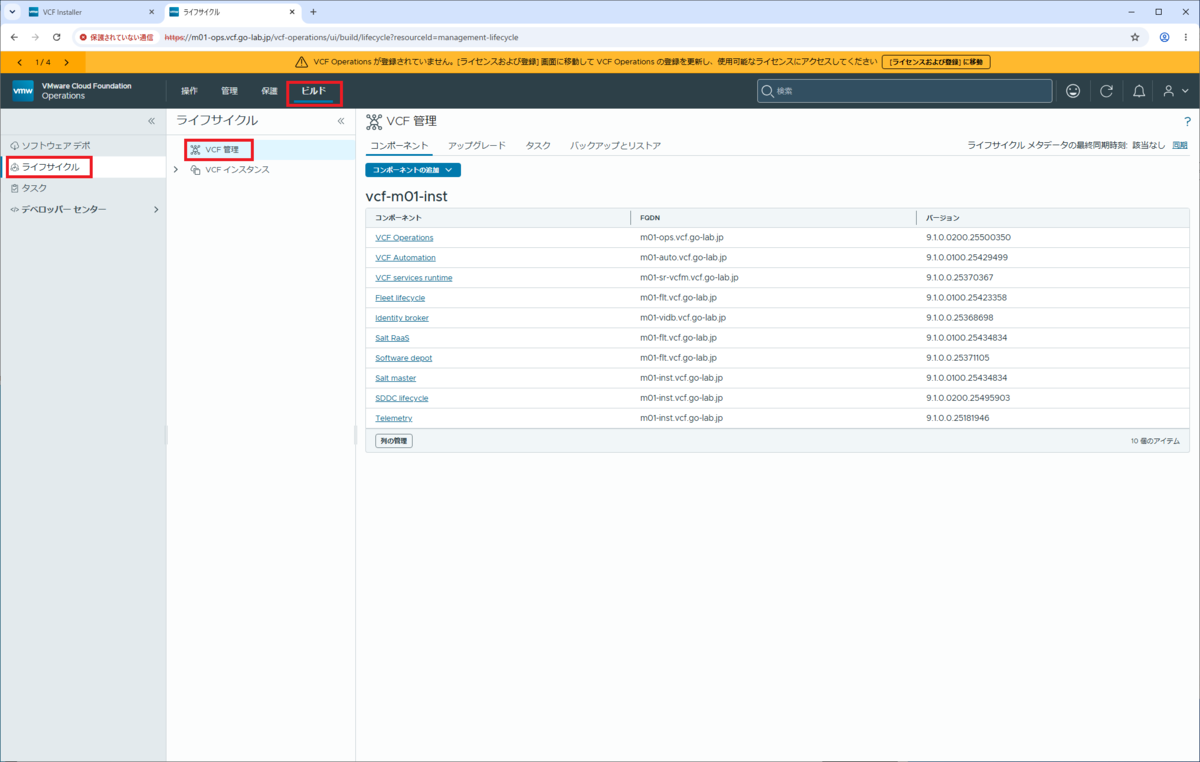This screenshot has width=1200, height=762.
Task: Open Salt RaaS component link
Action: [392, 338]
